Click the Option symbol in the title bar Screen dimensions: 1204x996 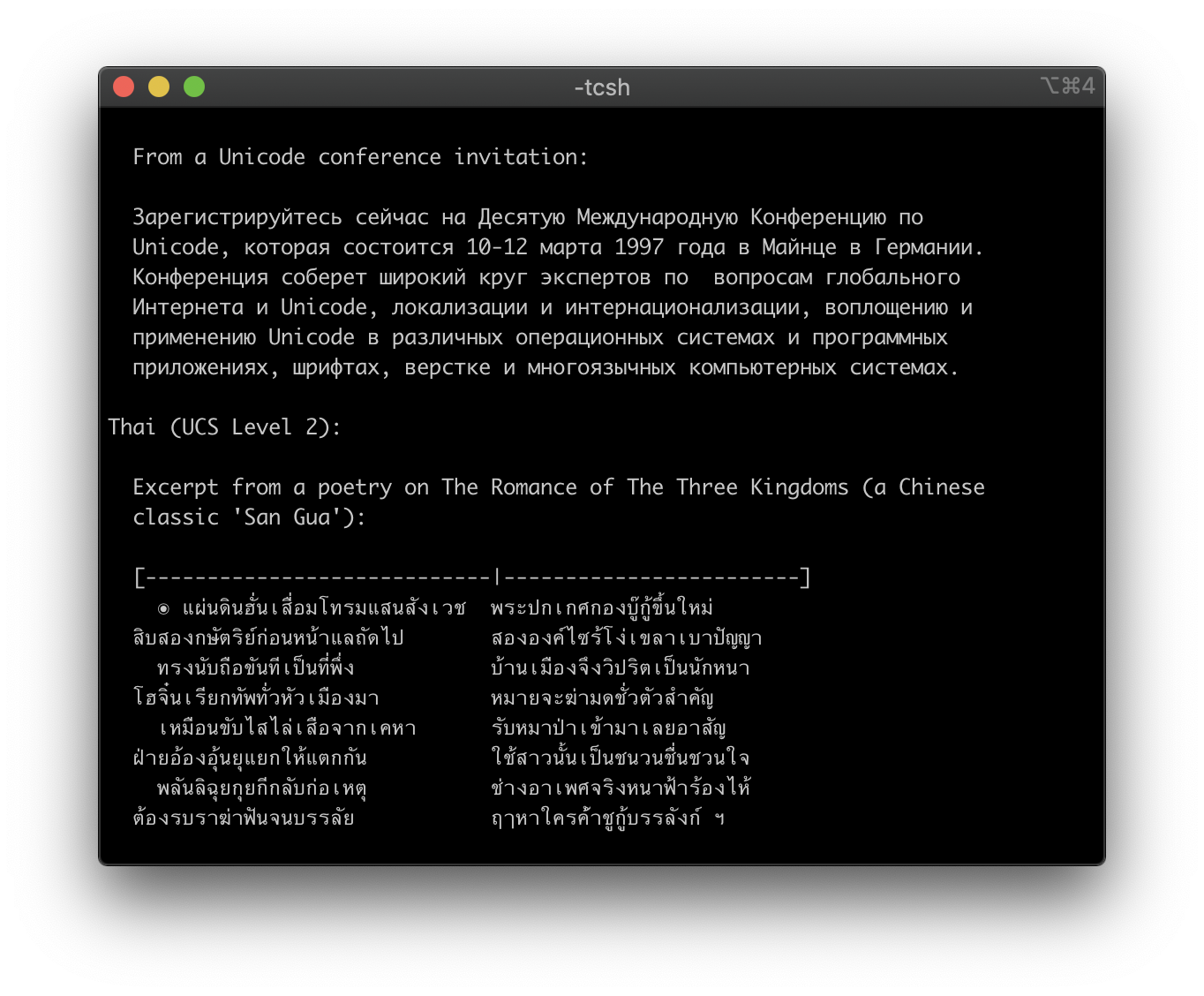tap(1049, 86)
